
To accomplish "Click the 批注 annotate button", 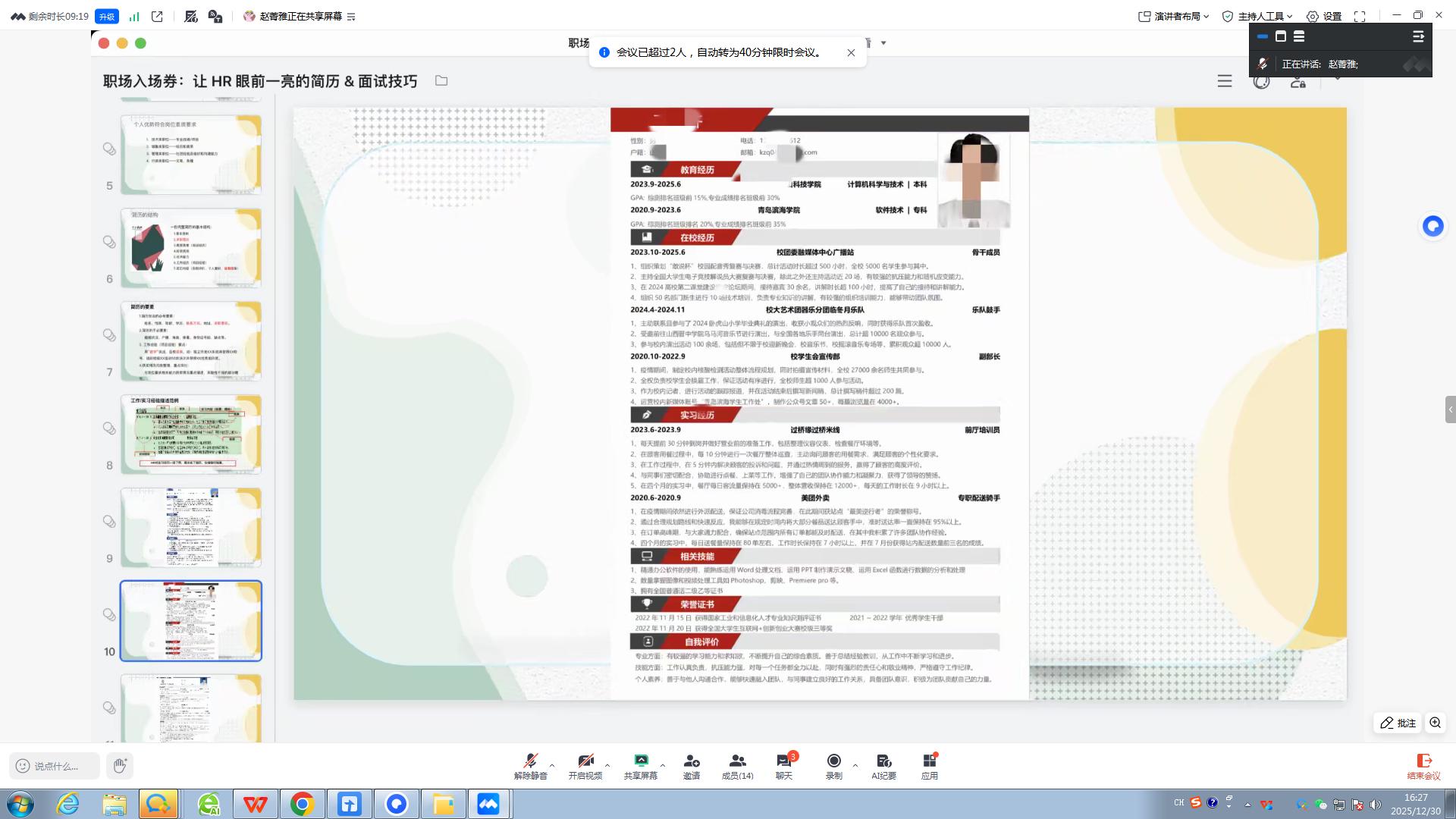I will pos(1398,723).
